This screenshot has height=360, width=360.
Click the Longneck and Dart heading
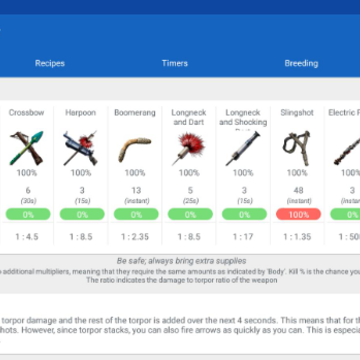(x=189, y=117)
